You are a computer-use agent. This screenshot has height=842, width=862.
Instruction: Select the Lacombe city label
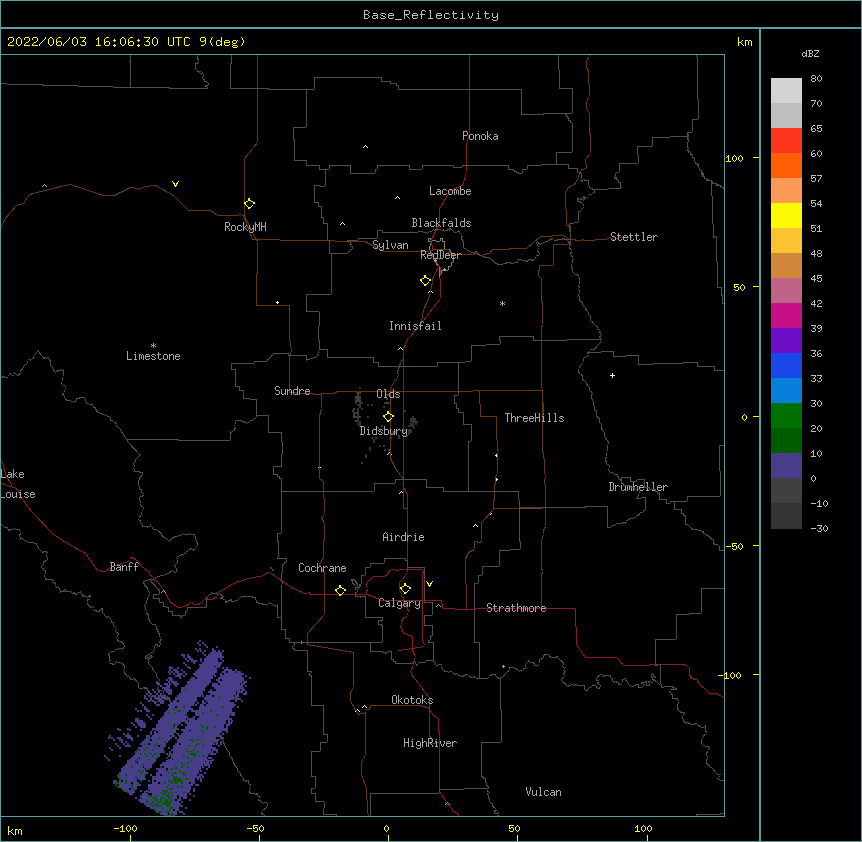click(450, 191)
